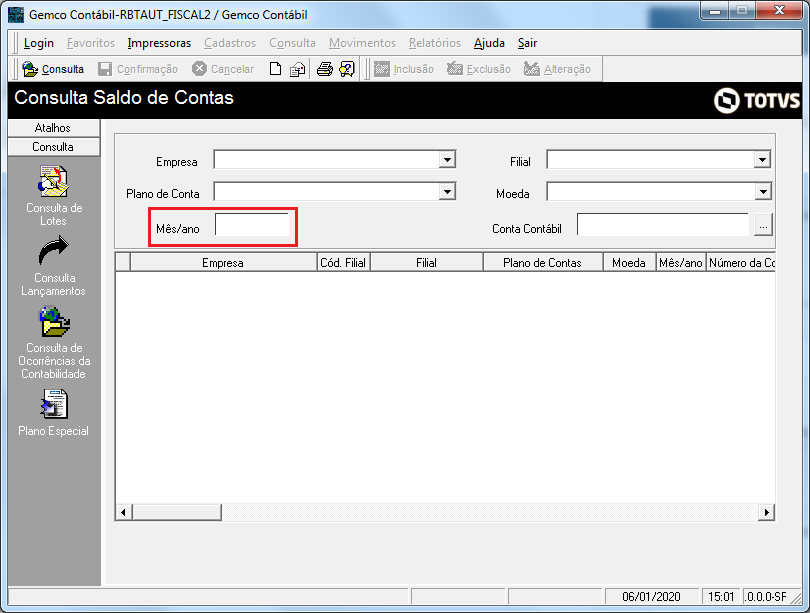Click the blank new document icon
The height and width of the screenshot is (613, 810).
pos(275,69)
